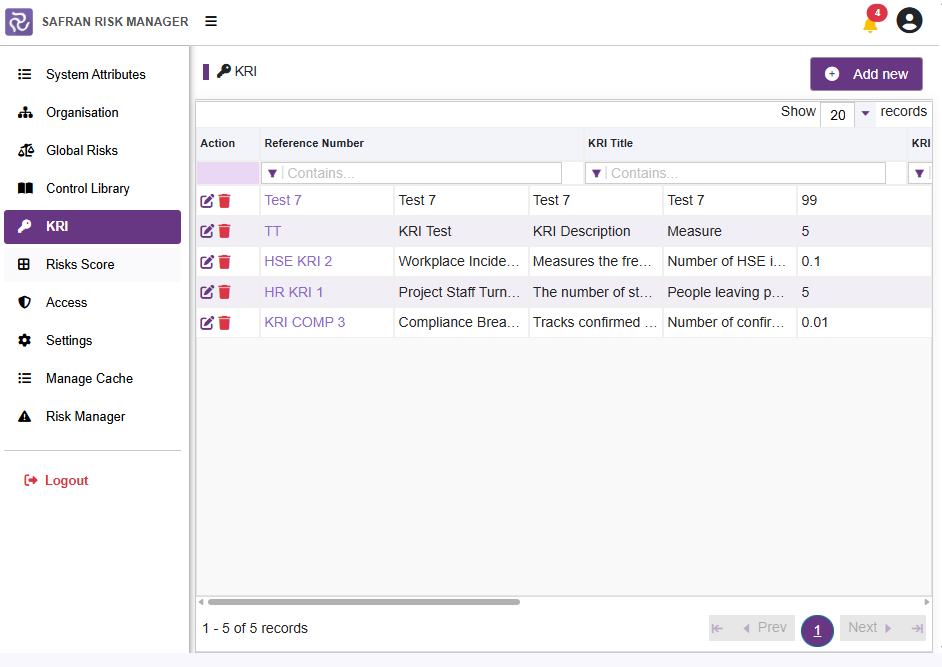Screen dimensions: 942x667
Task: Click the filter funnel in the last KRI column
Action: (x=919, y=173)
